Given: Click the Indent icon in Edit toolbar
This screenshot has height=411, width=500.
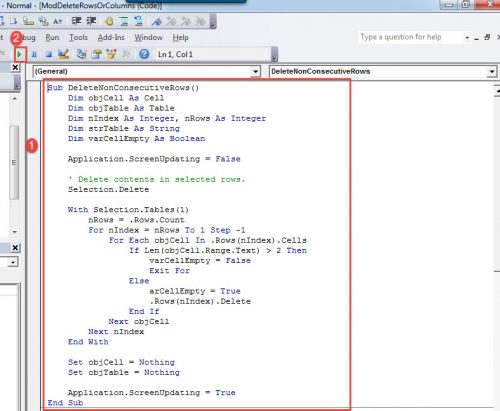Looking at the screenshot, I should pyautogui.click(x=77, y=21).
